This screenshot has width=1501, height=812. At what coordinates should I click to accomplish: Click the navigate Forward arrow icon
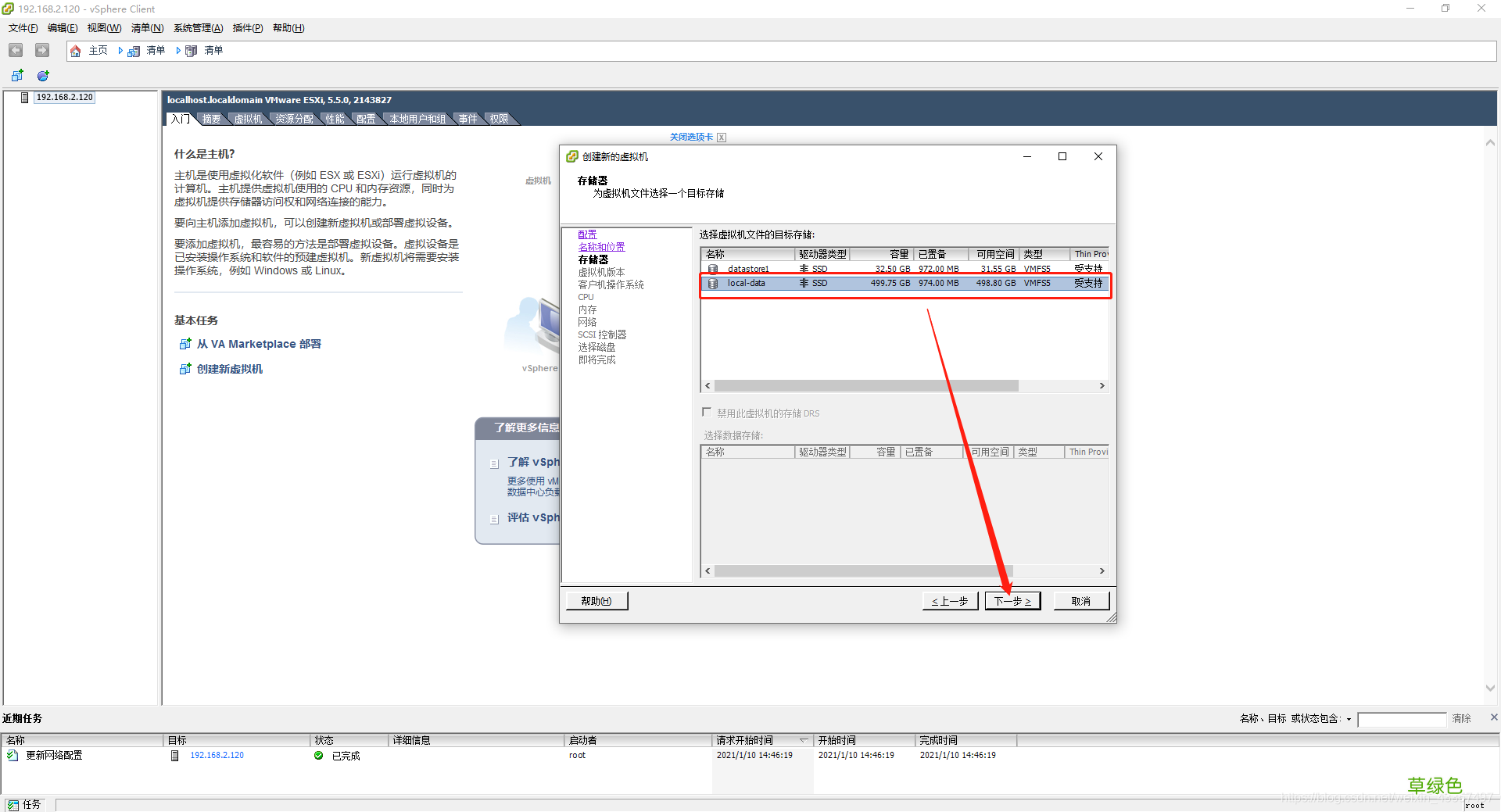(42, 50)
